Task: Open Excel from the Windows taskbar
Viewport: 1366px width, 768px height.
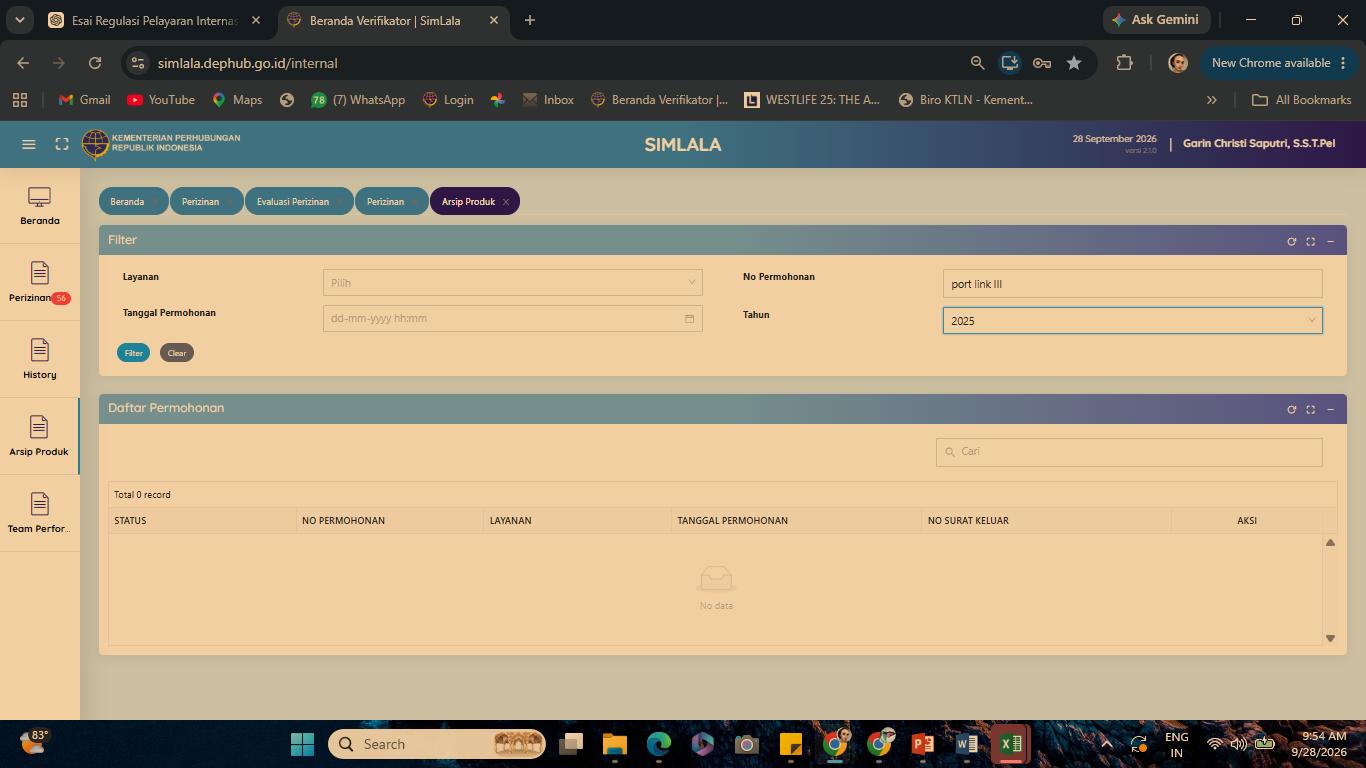Action: tap(1010, 744)
